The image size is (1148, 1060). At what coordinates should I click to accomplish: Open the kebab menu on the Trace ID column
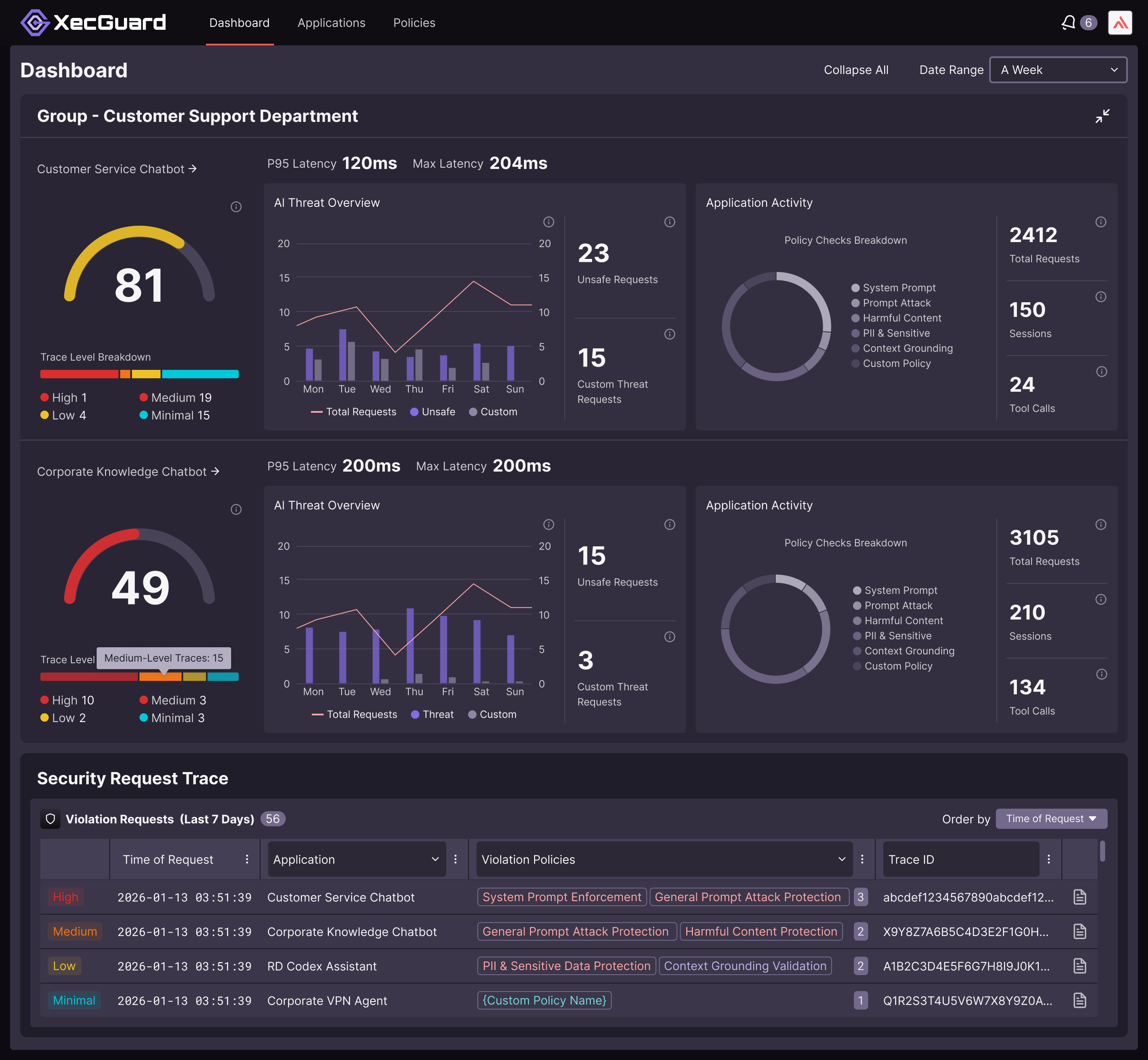tap(1049, 859)
